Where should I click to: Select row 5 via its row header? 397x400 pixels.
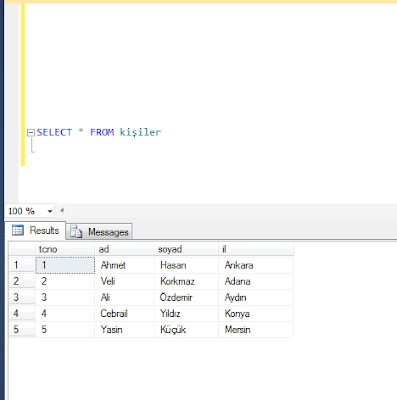(22, 329)
